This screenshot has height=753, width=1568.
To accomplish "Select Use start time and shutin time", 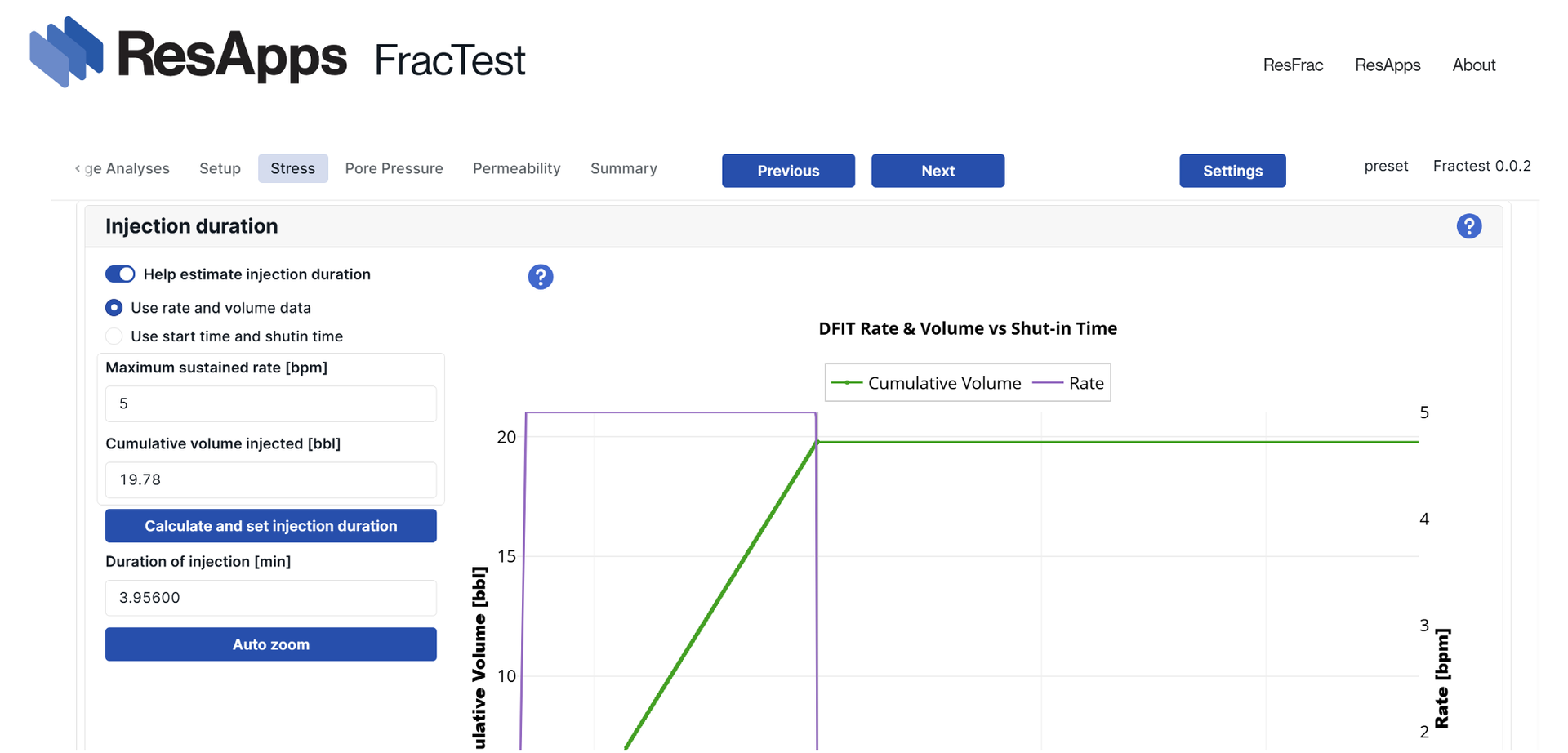I will point(114,336).
